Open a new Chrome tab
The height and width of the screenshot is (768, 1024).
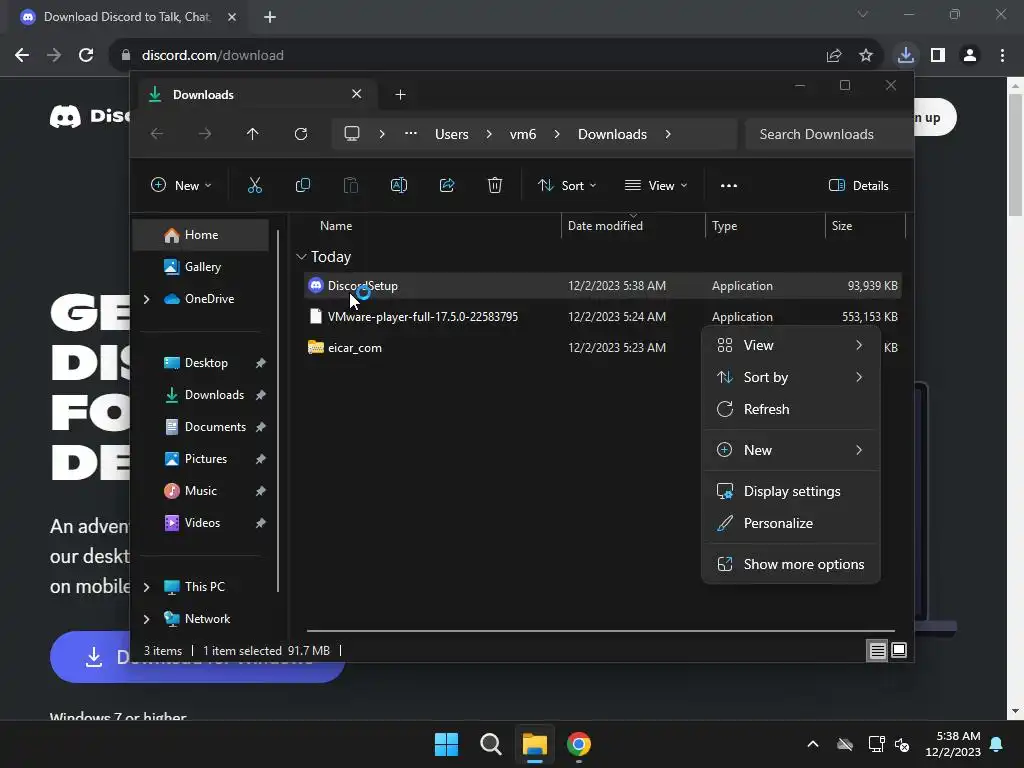(x=270, y=17)
